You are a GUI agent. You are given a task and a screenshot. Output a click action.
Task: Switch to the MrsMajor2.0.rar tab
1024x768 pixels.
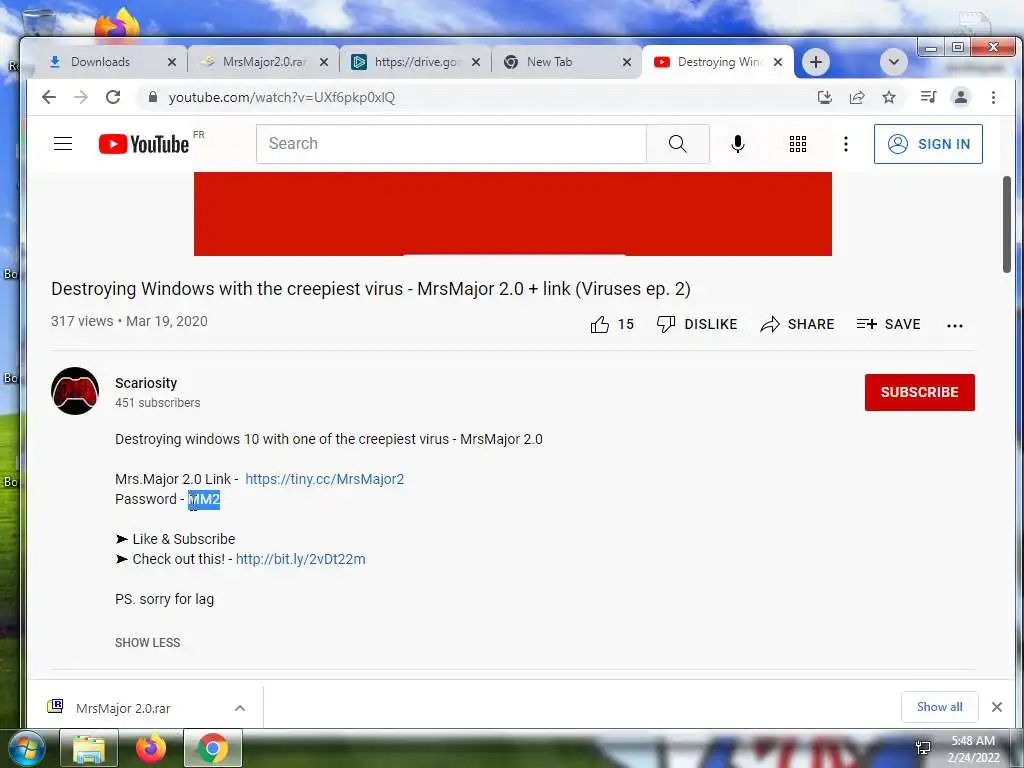pos(263,62)
